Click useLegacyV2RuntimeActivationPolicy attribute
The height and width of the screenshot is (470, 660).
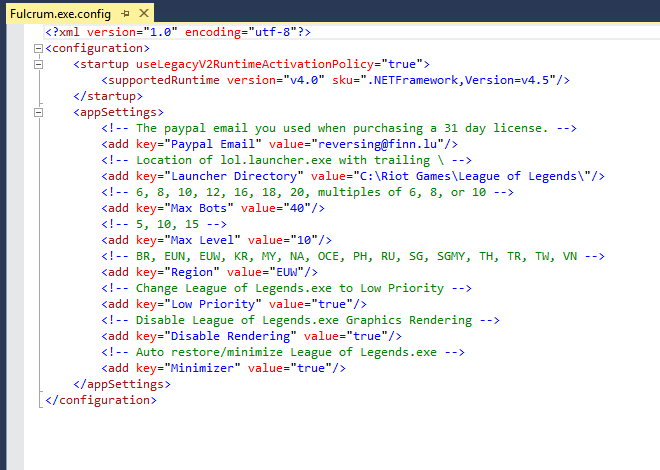[x=255, y=64]
